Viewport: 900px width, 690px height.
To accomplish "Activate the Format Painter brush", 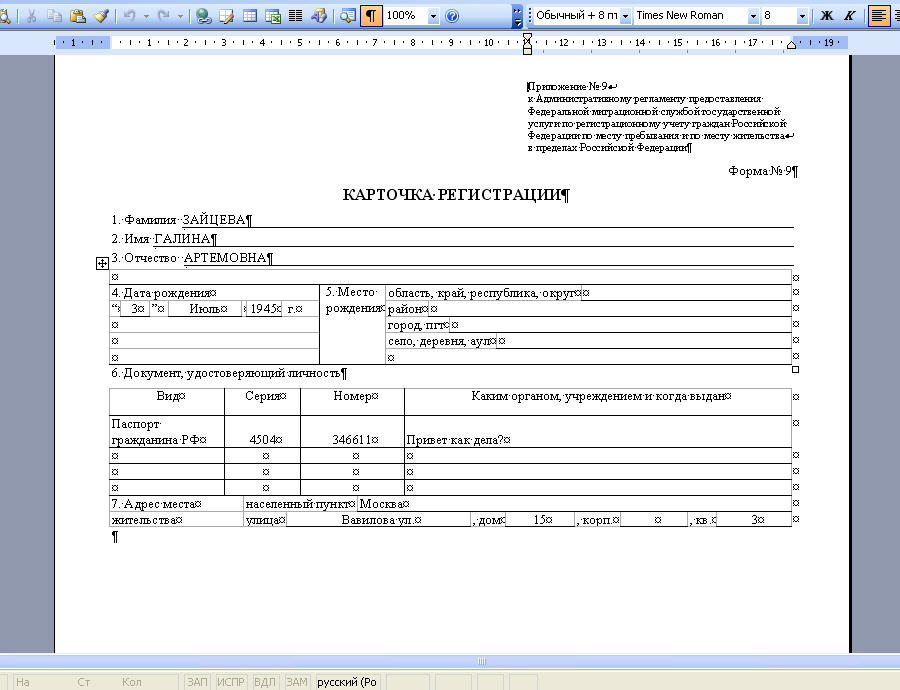I will (101, 15).
